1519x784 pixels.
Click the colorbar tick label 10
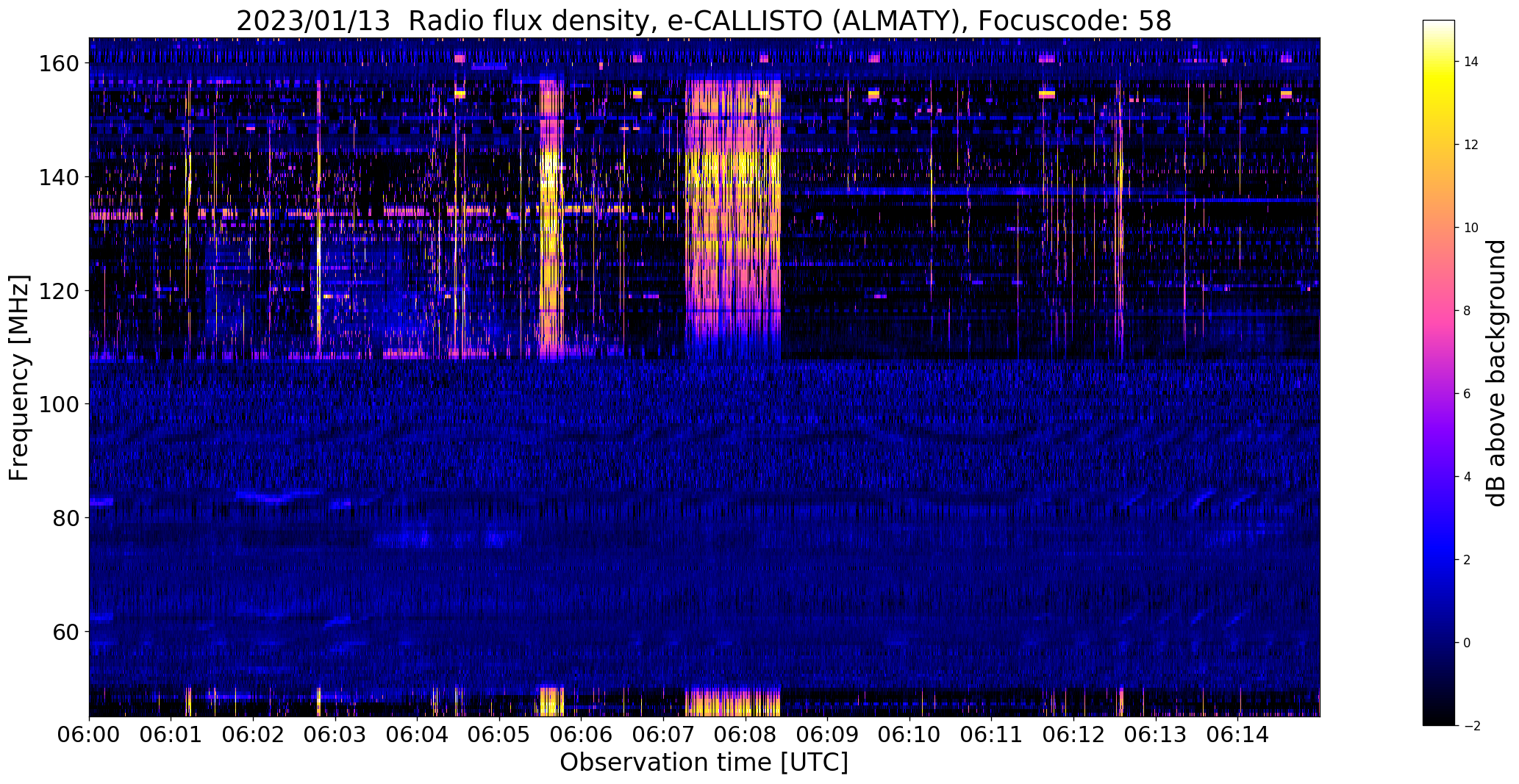(1471, 228)
